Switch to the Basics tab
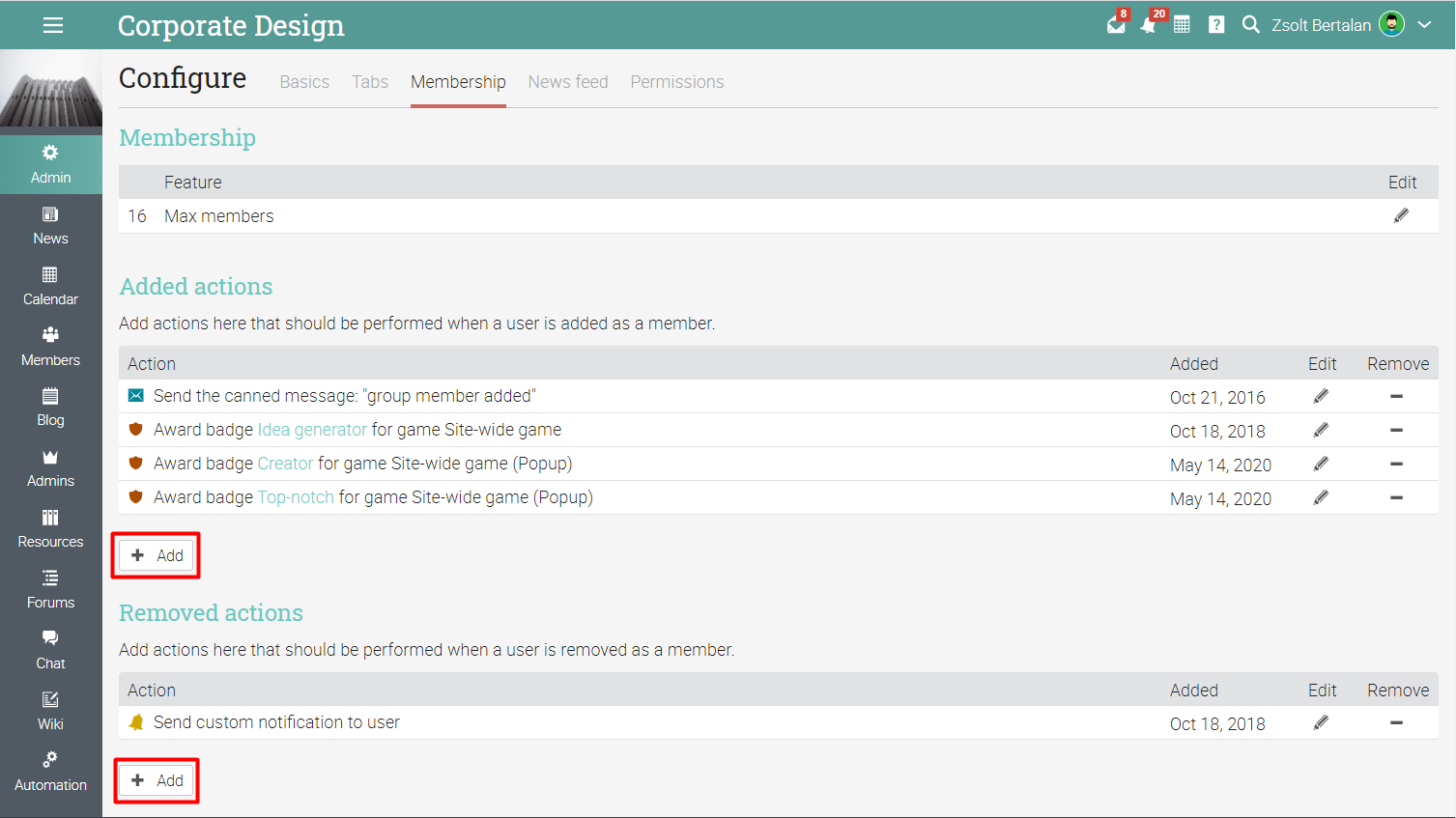The image size is (1456, 818). coord(304,82)
